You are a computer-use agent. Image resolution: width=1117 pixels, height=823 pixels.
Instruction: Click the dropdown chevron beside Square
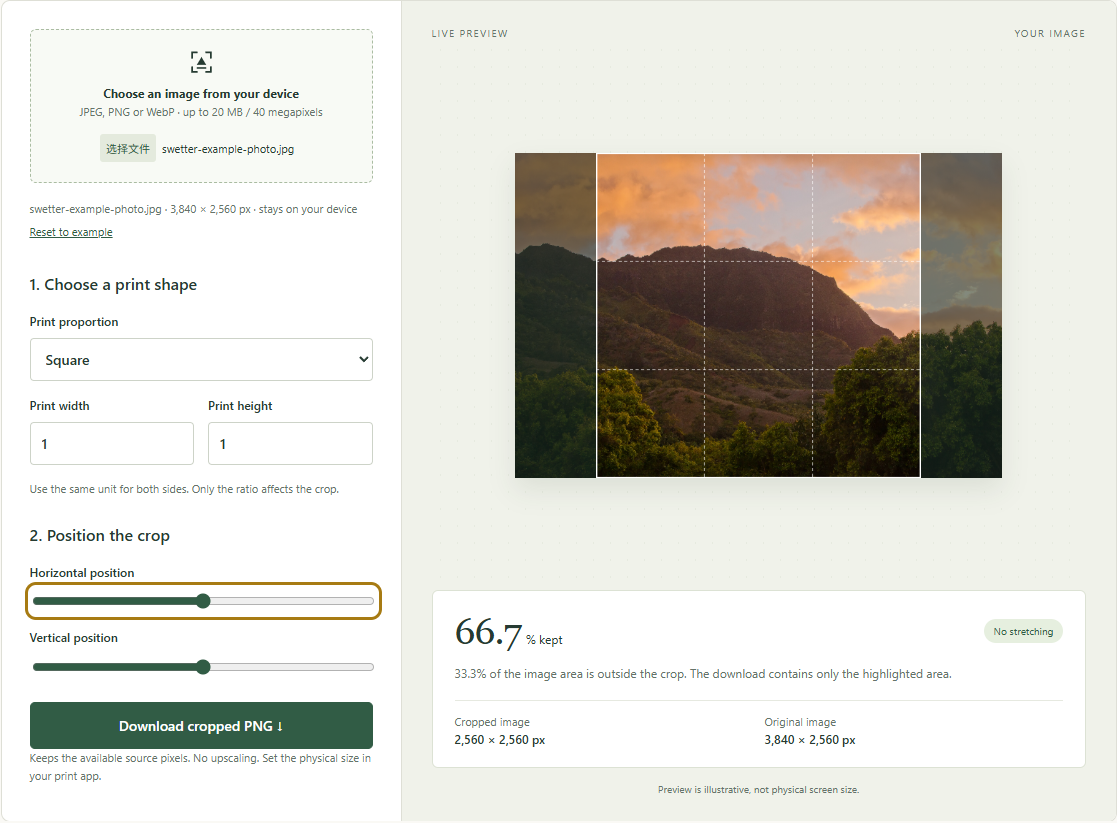pos(363,359)
